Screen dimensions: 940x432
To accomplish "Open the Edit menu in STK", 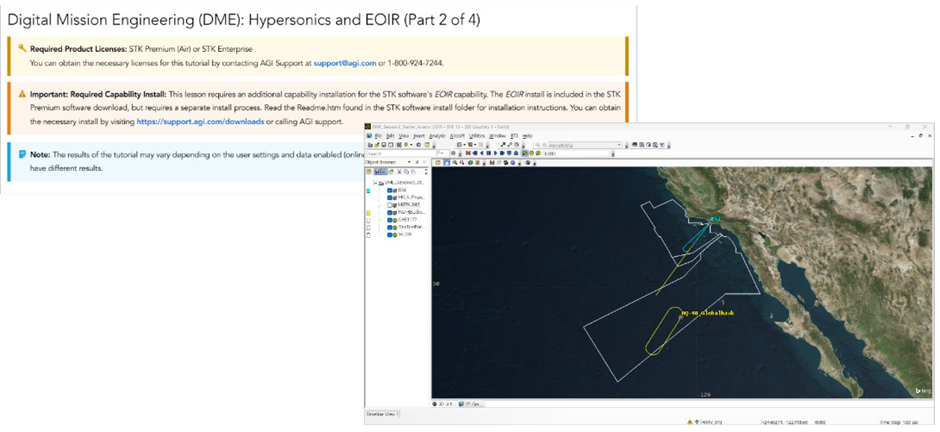I will 390,136.
